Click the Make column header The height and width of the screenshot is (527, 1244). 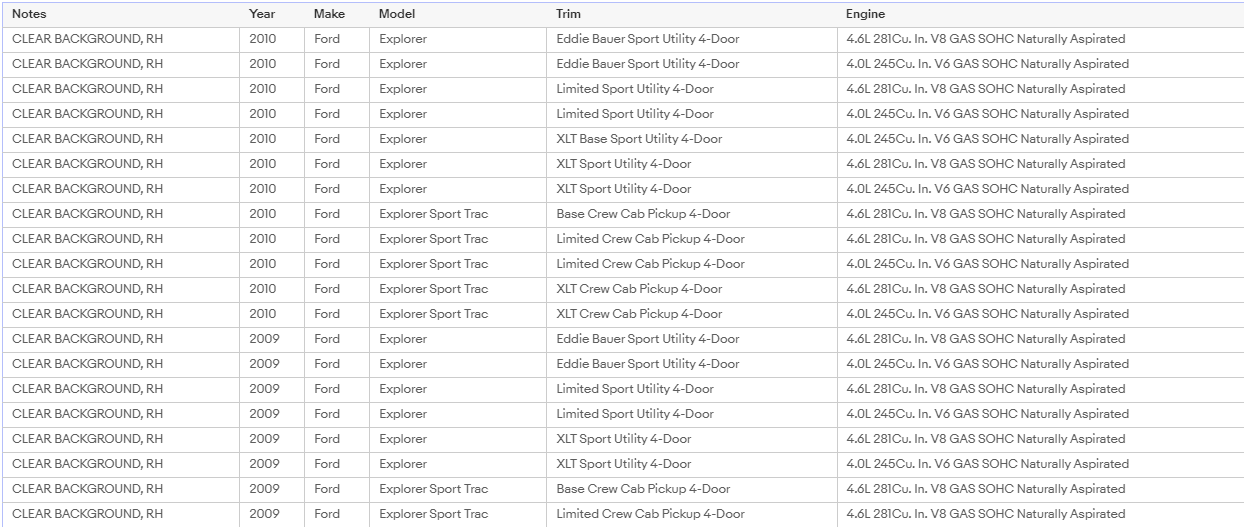point(329,14)
